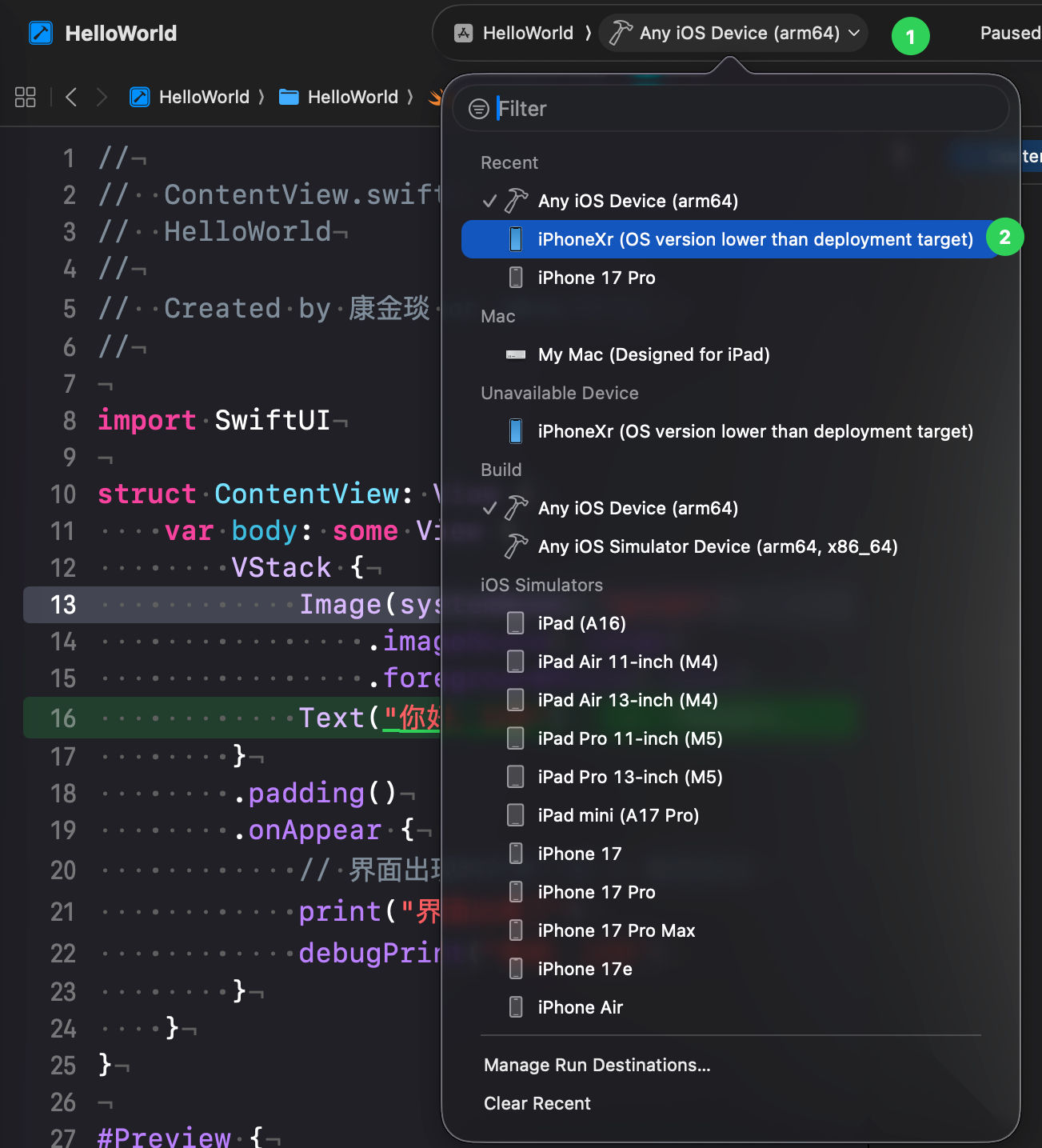
Task: Select iPad mini (A17 Pro) simulator
Action: [731, 815]
